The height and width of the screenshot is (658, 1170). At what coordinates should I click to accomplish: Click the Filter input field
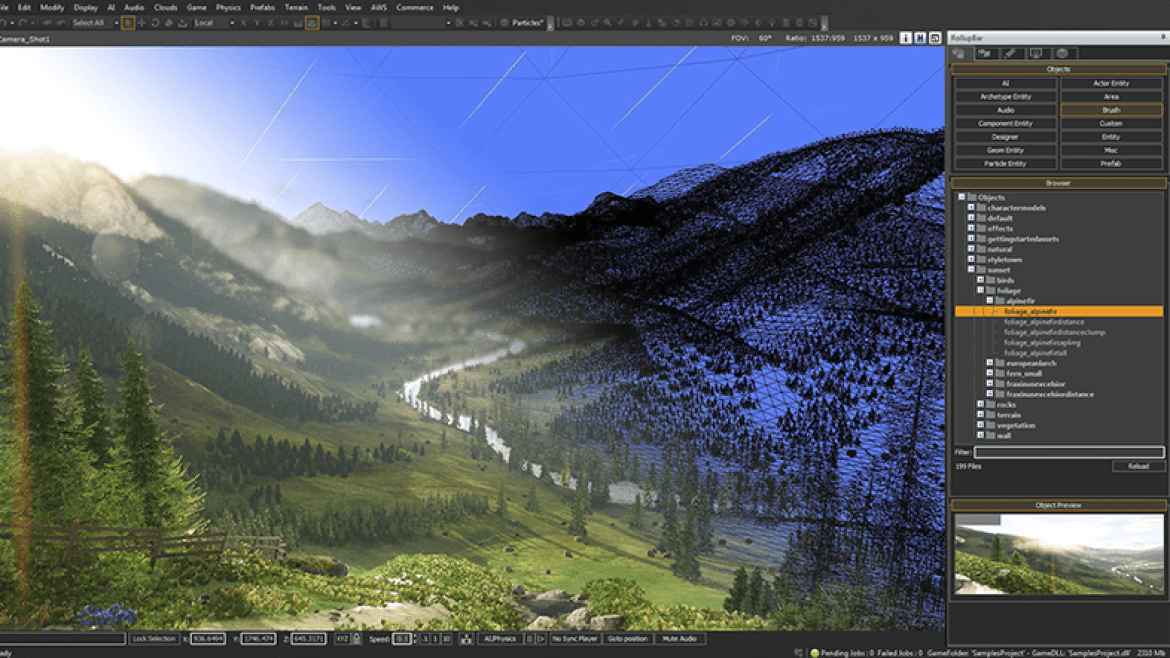(1069, 452)
